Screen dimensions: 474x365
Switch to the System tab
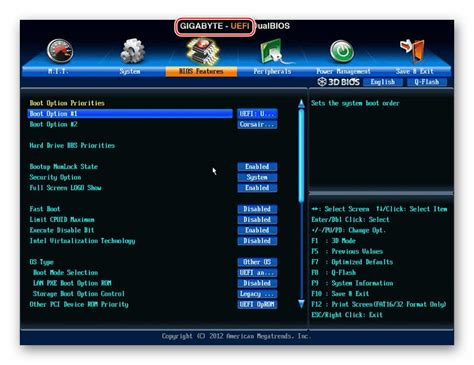[x=130, y=71]
